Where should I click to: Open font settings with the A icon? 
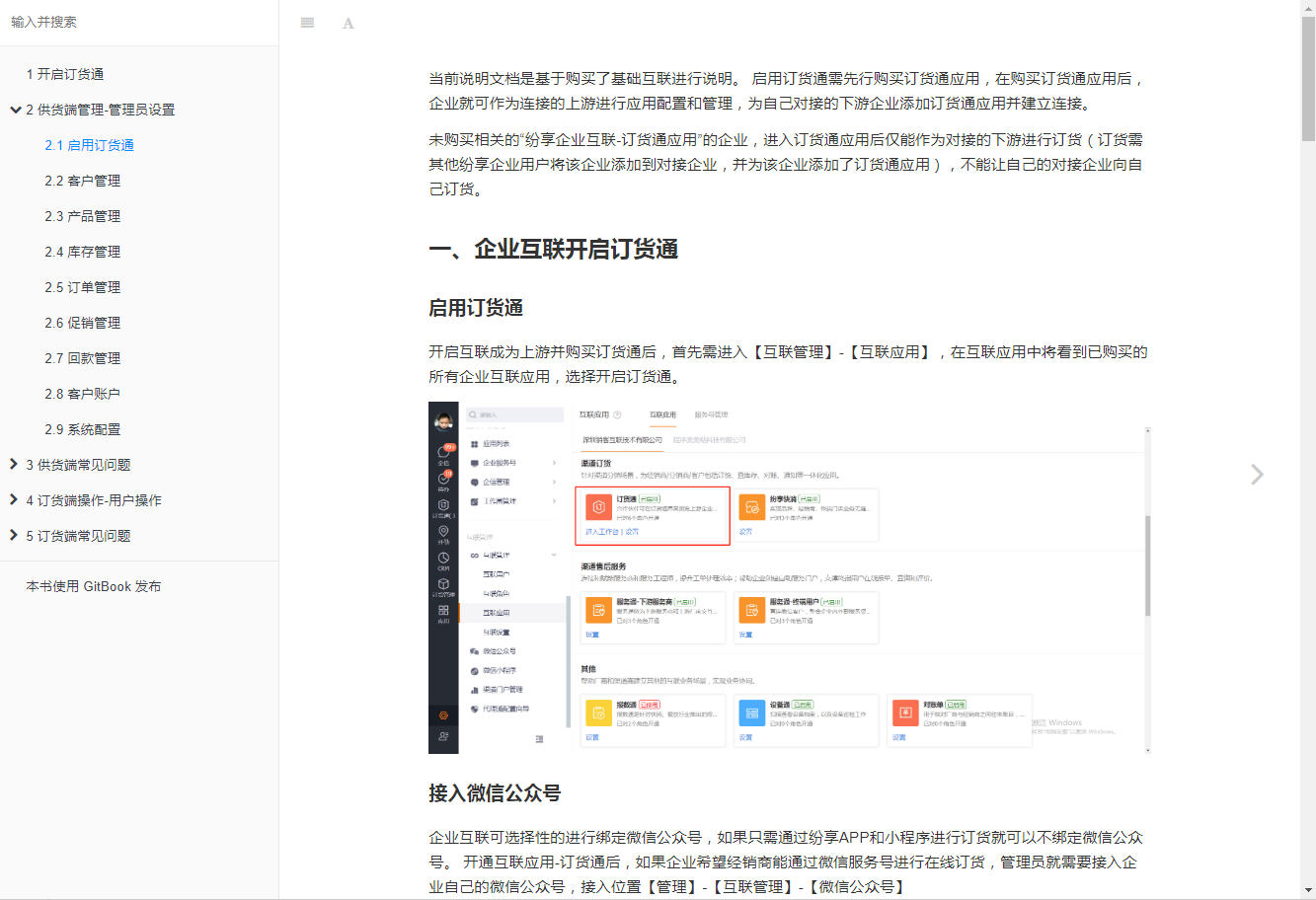click(x=348, y=23)
